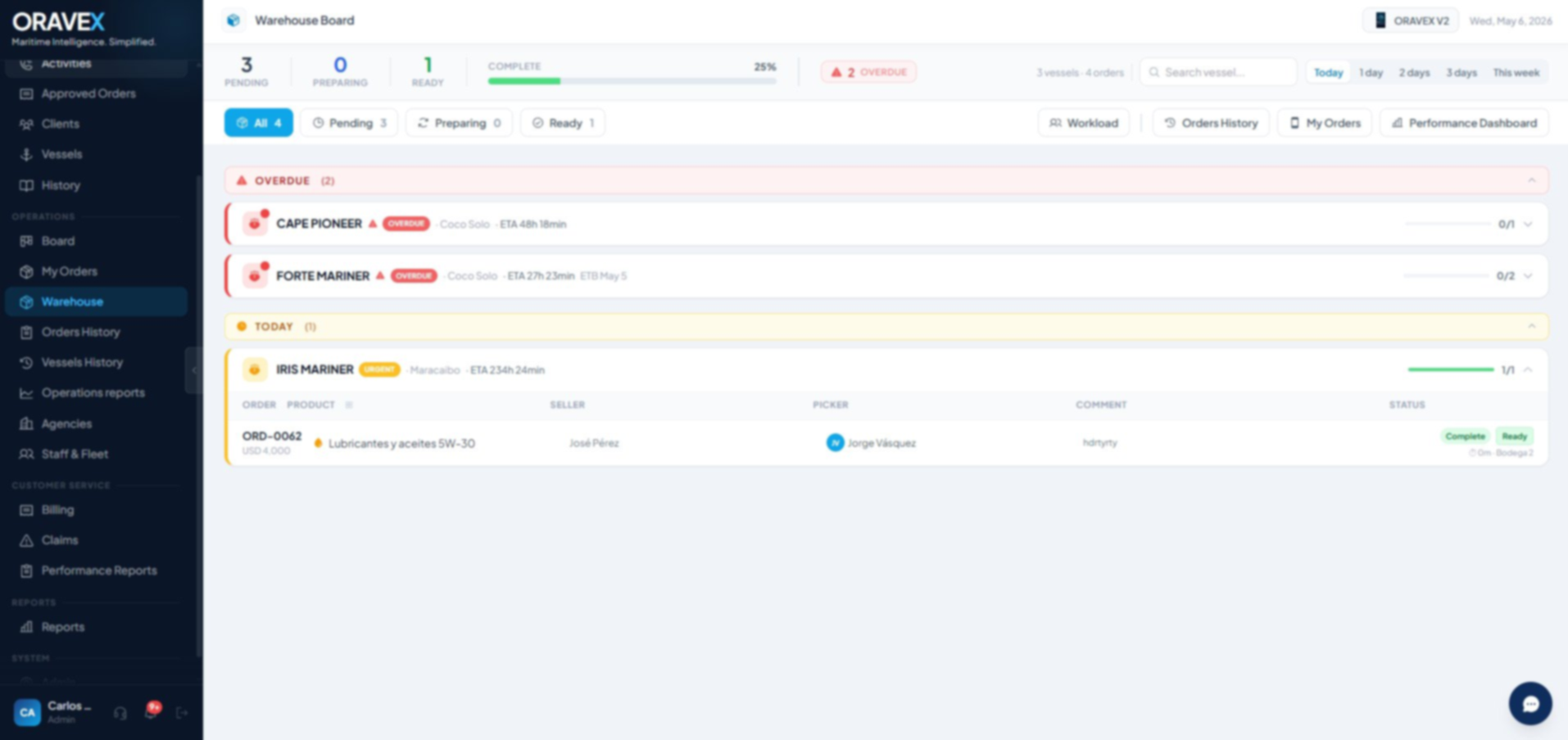Open notifications bell with 9+ badge
Image resolution: width=1568 pixels, height=740 pixels.
(x=152, y=711)
